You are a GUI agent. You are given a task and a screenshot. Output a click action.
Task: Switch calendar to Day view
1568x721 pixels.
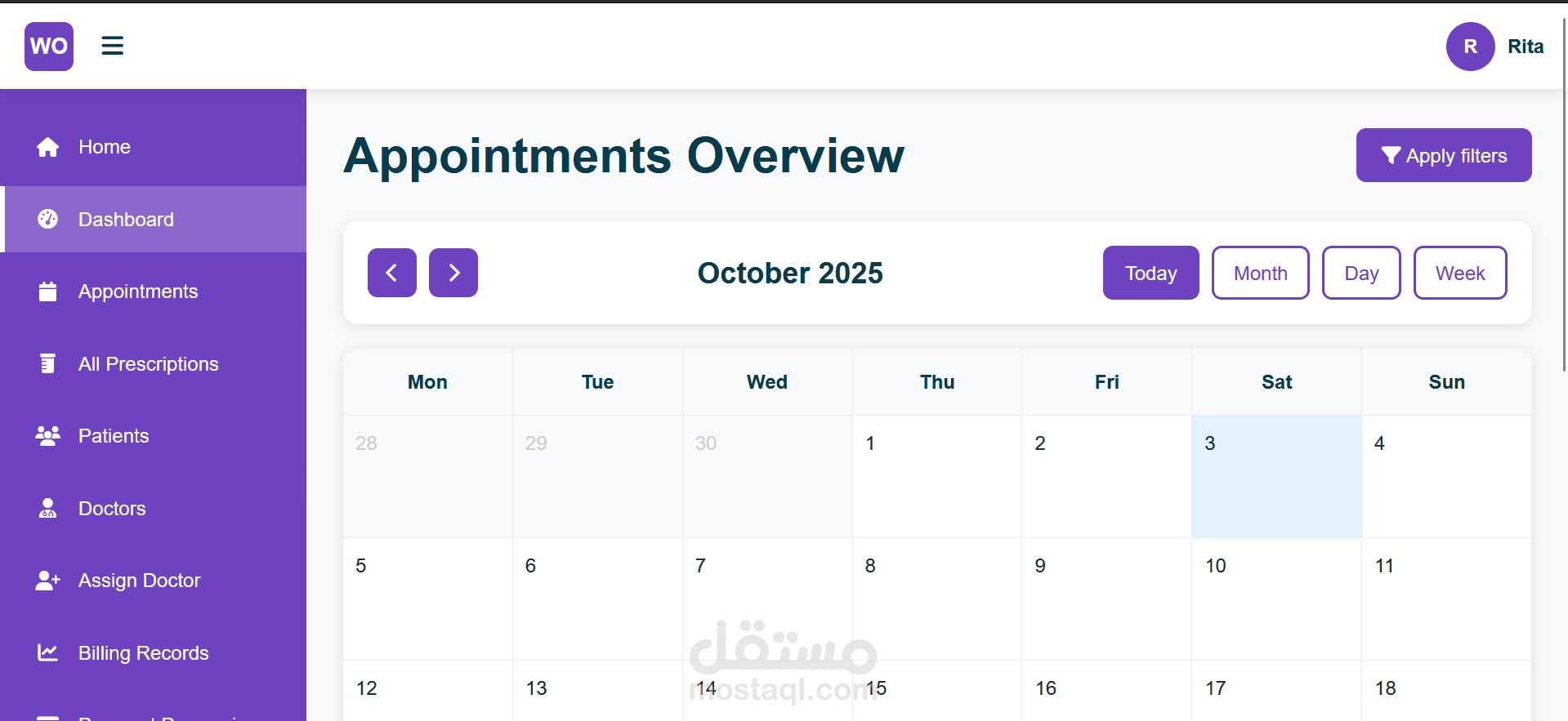coord(1361,273)
